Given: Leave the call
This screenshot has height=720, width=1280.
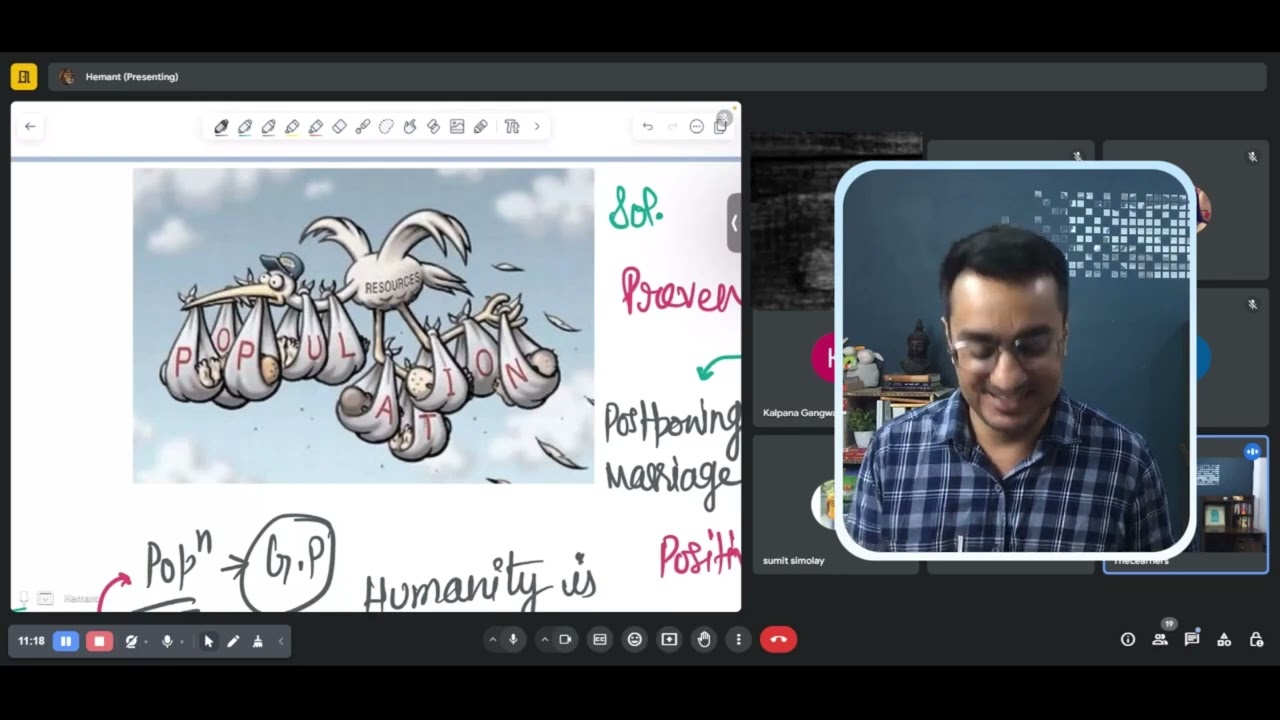Looking at the screenshot, I should [779, 640].
